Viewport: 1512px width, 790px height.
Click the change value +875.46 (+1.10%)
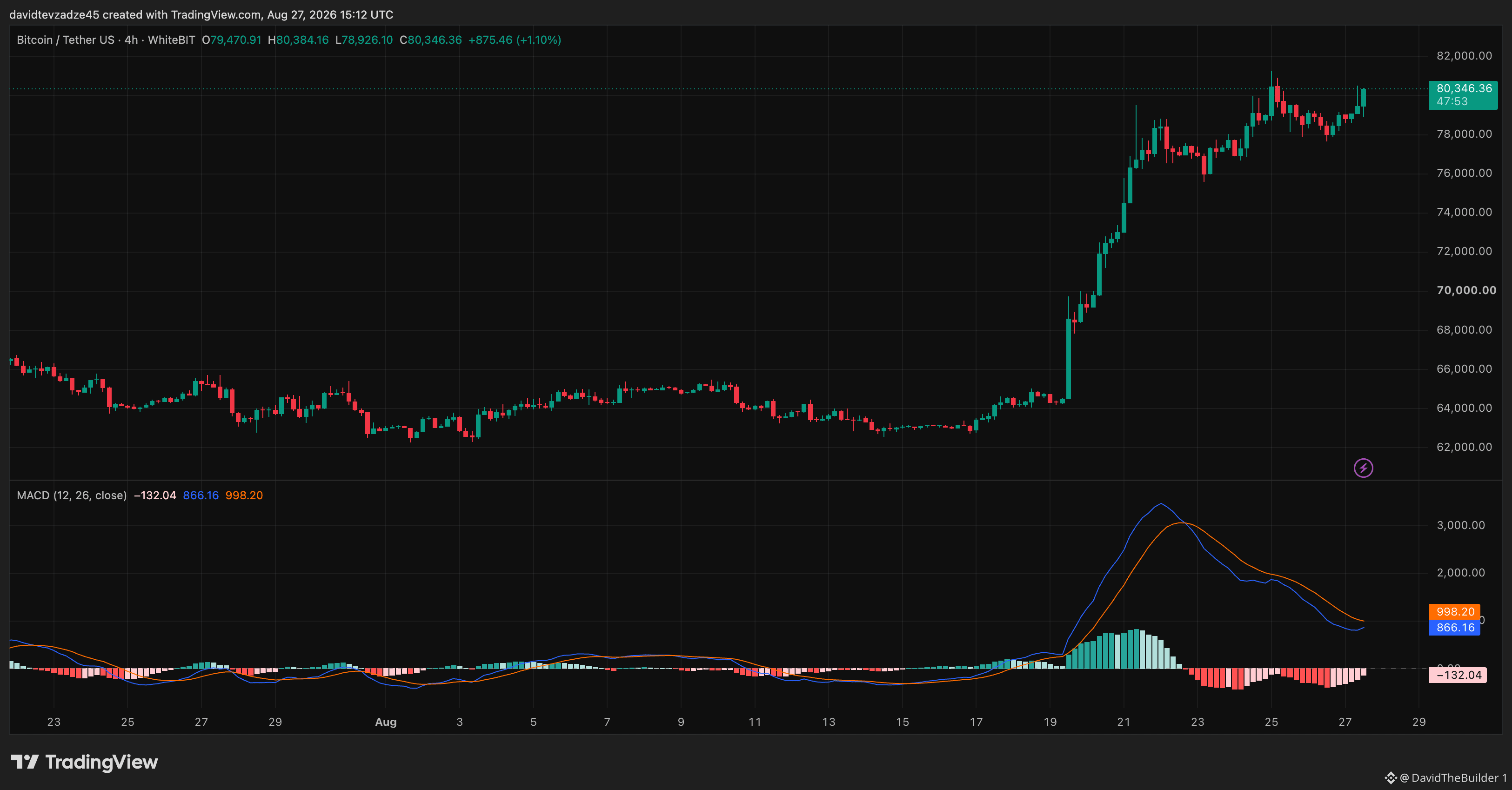click(x=515, y=40)
